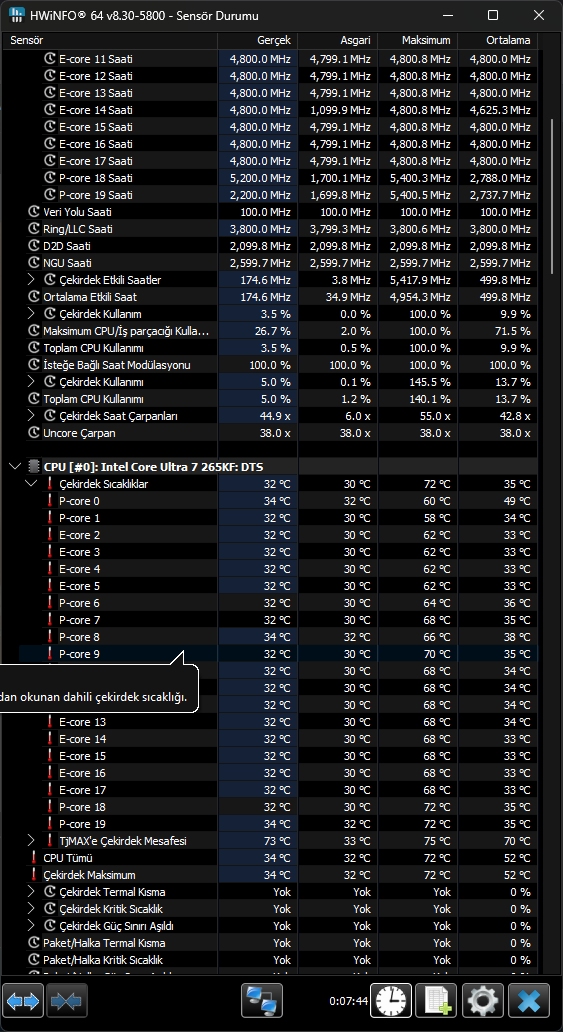Select the E-core 17 temperature row

(x=278, y=790)
